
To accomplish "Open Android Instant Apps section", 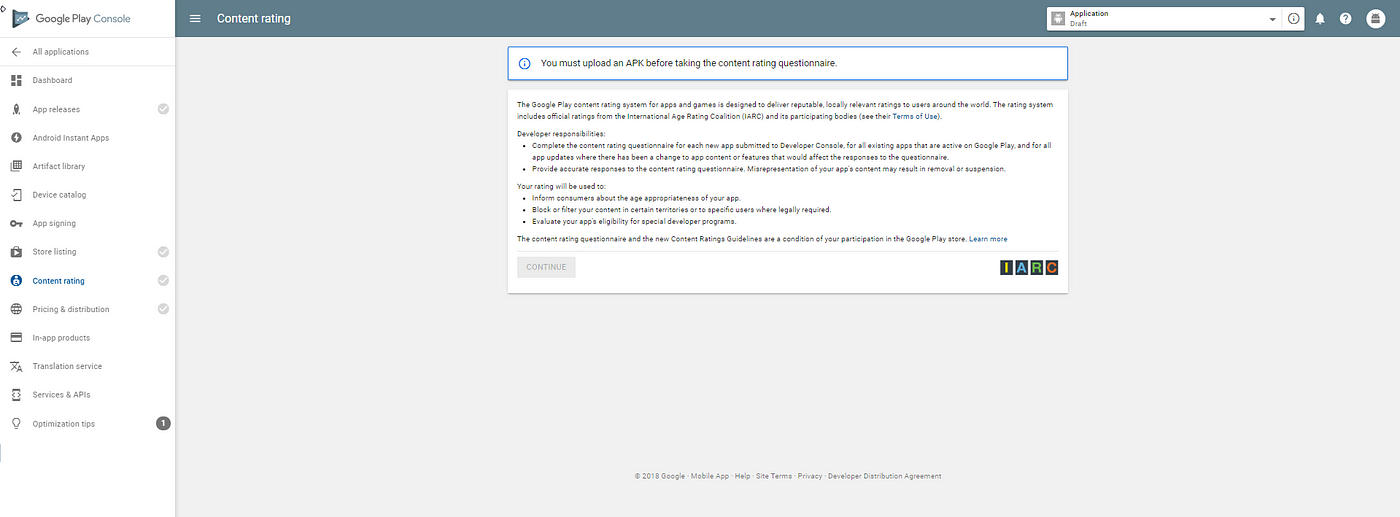I will point(71,138).
